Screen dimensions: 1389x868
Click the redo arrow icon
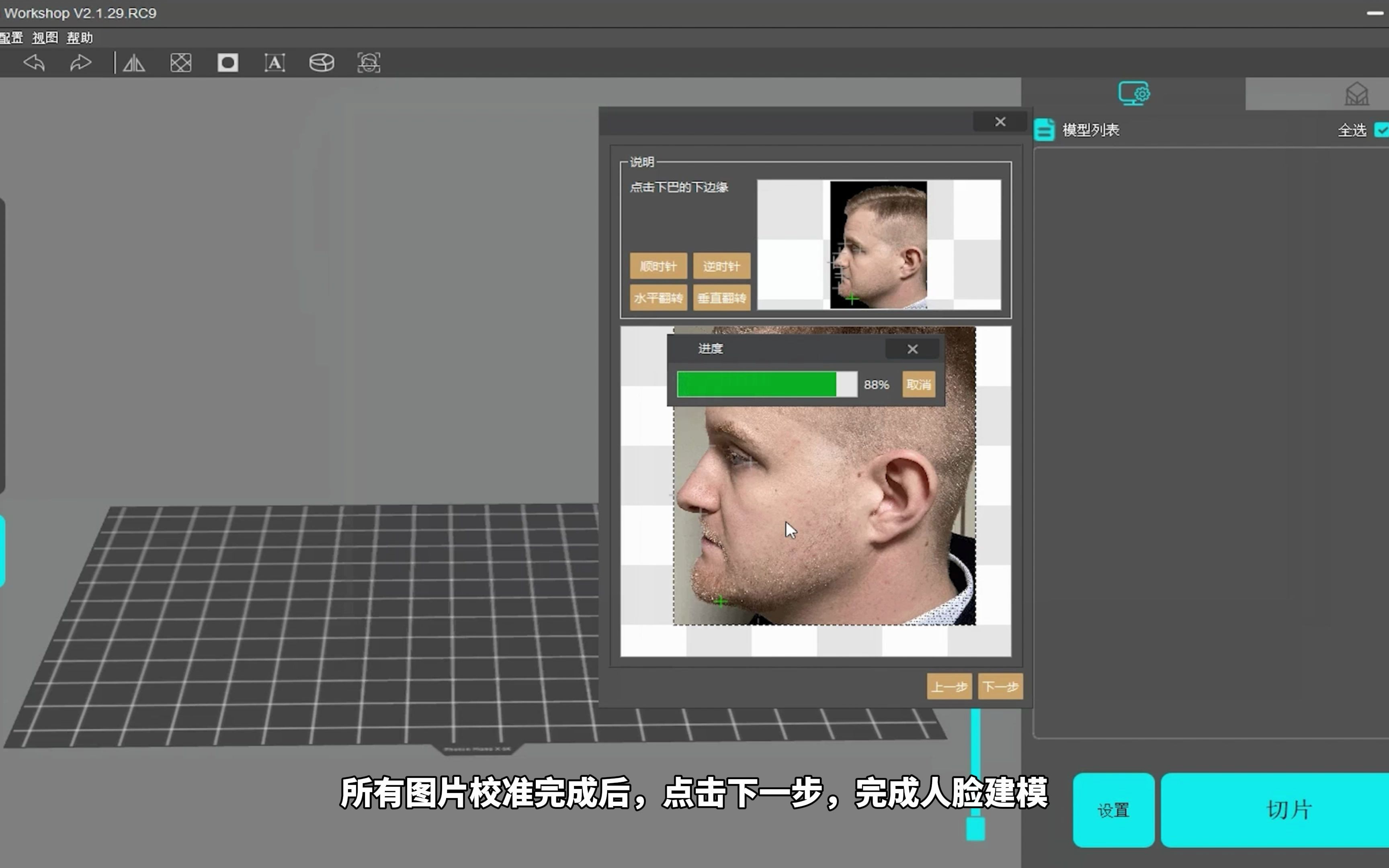tap(80, 63)
